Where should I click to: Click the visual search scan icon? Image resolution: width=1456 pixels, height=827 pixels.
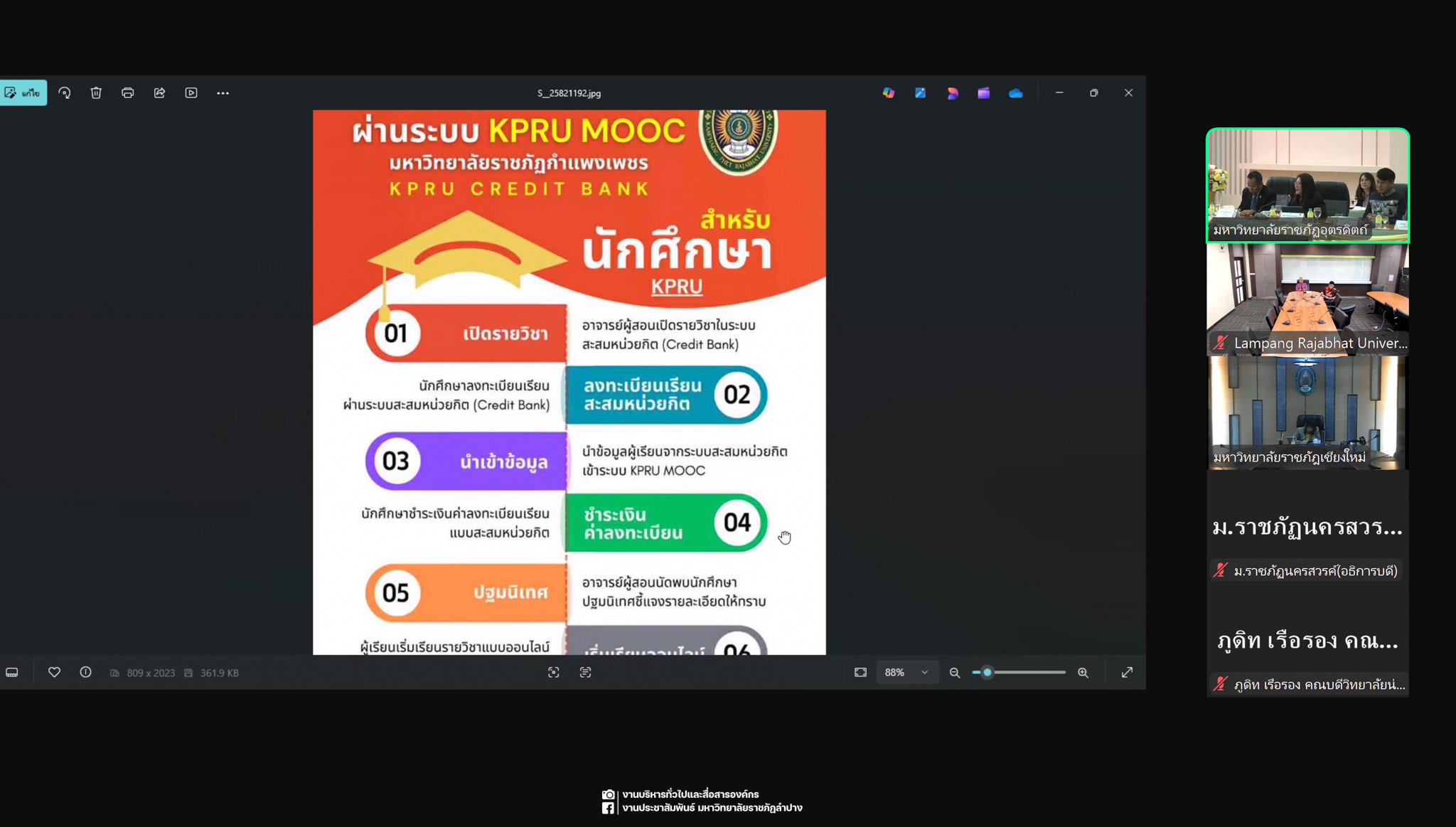(554, 672)
